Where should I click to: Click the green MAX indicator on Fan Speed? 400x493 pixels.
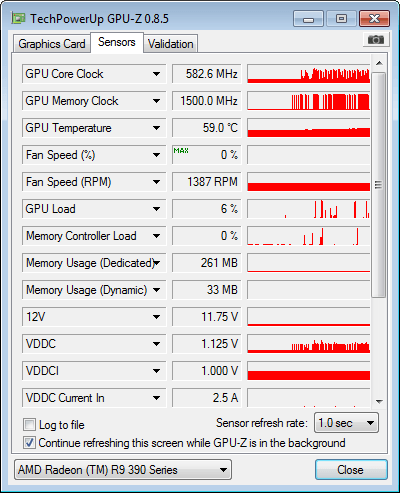(x=181, y=151)
